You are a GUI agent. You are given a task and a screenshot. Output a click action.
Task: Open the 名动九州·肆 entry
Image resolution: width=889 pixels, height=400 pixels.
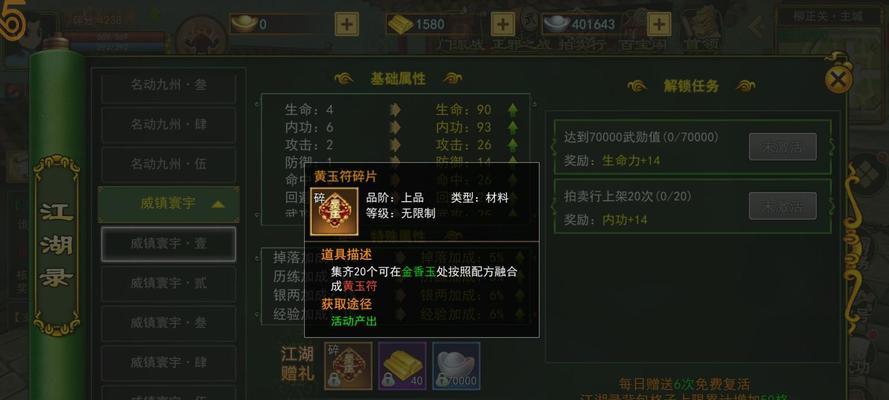click(168, 125)
